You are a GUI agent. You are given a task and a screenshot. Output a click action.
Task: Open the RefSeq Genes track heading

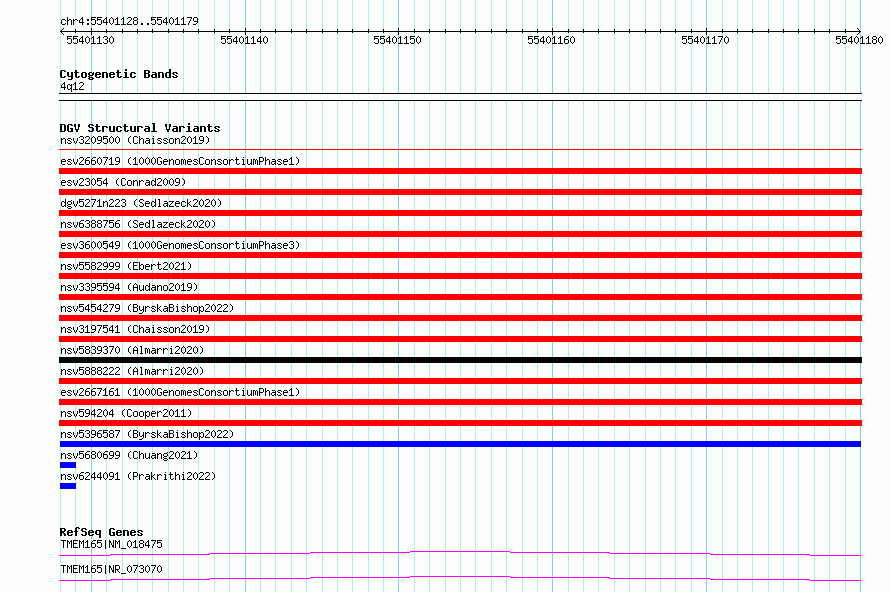[101, 532]
